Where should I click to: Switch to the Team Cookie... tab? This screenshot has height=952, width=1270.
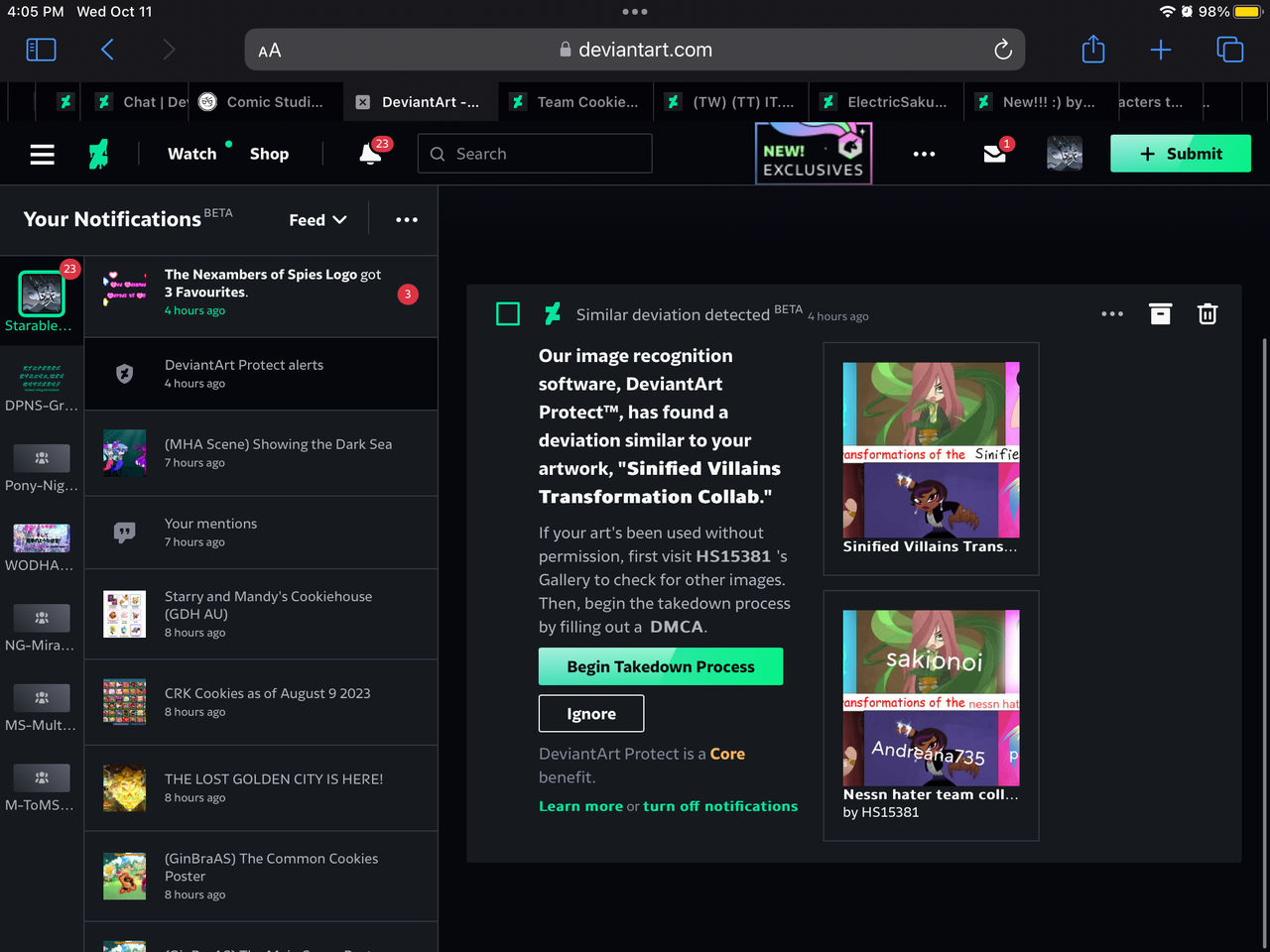(575, 102)
